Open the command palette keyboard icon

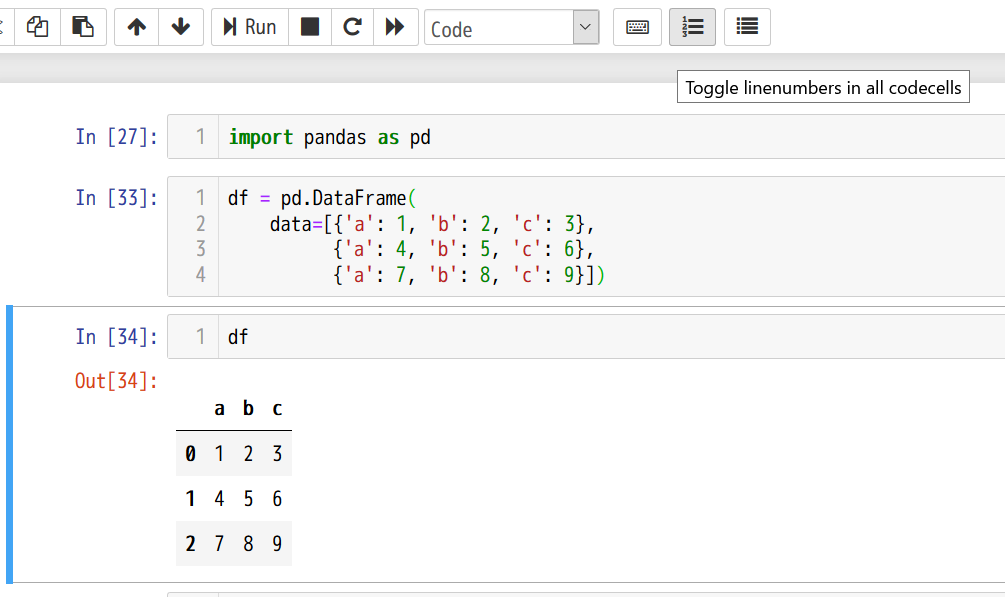[x=637, y=27]
